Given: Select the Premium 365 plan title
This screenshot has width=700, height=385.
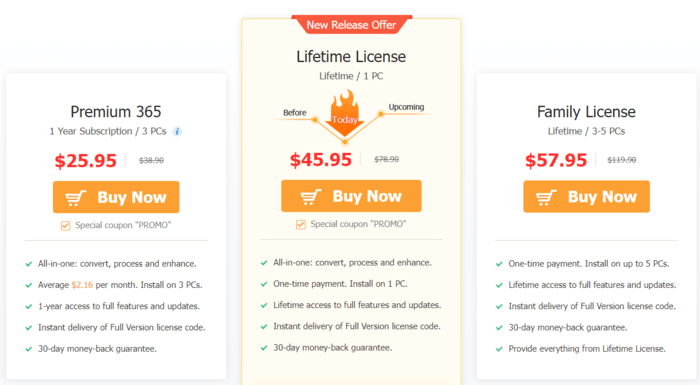Looking at the screenshot, I should pos(116,112).
